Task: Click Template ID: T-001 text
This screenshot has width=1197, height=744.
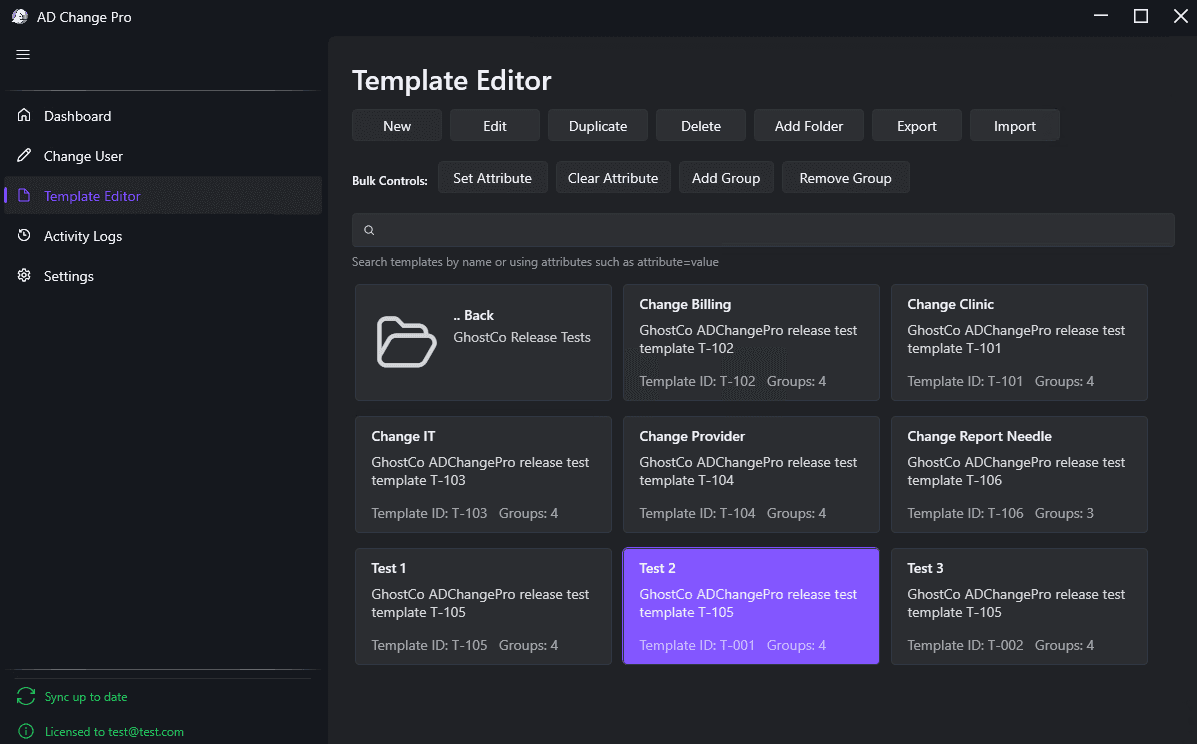Action: coord(697,645)
